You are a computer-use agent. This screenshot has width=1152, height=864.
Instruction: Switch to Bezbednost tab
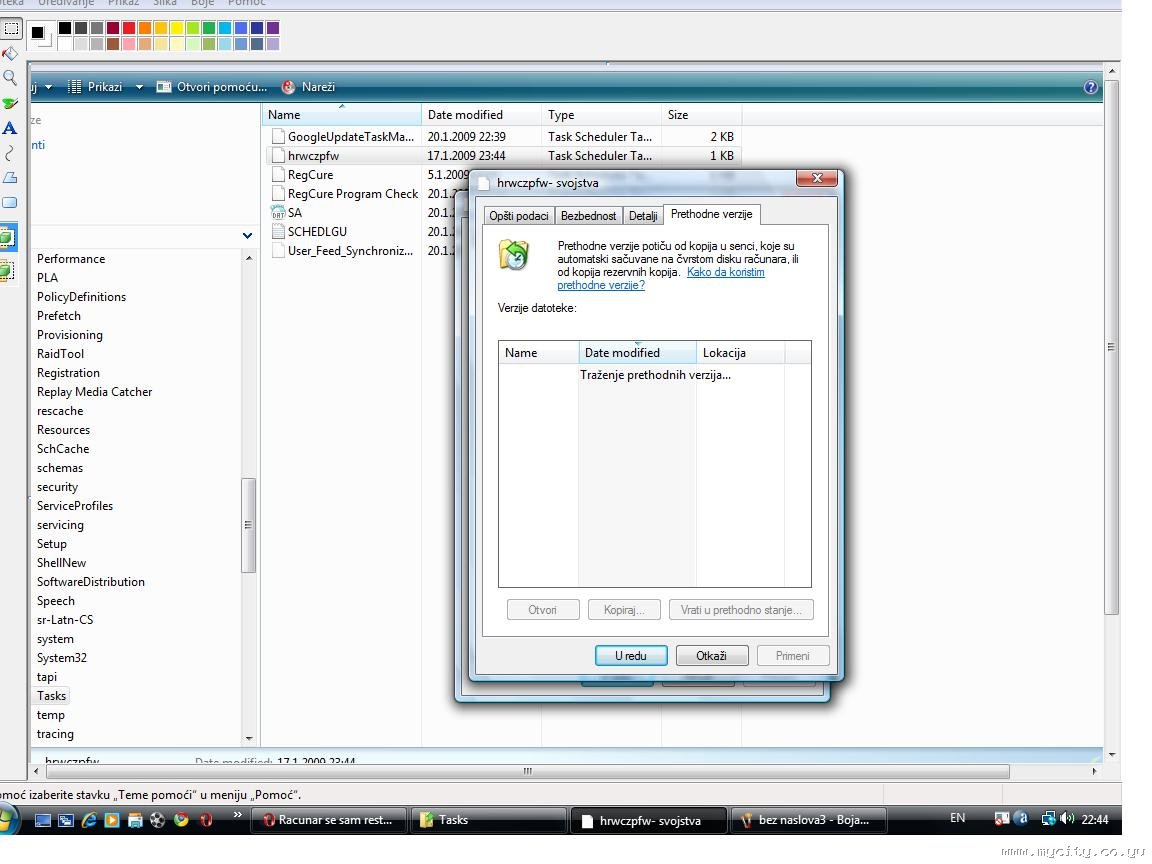[588, 215]
